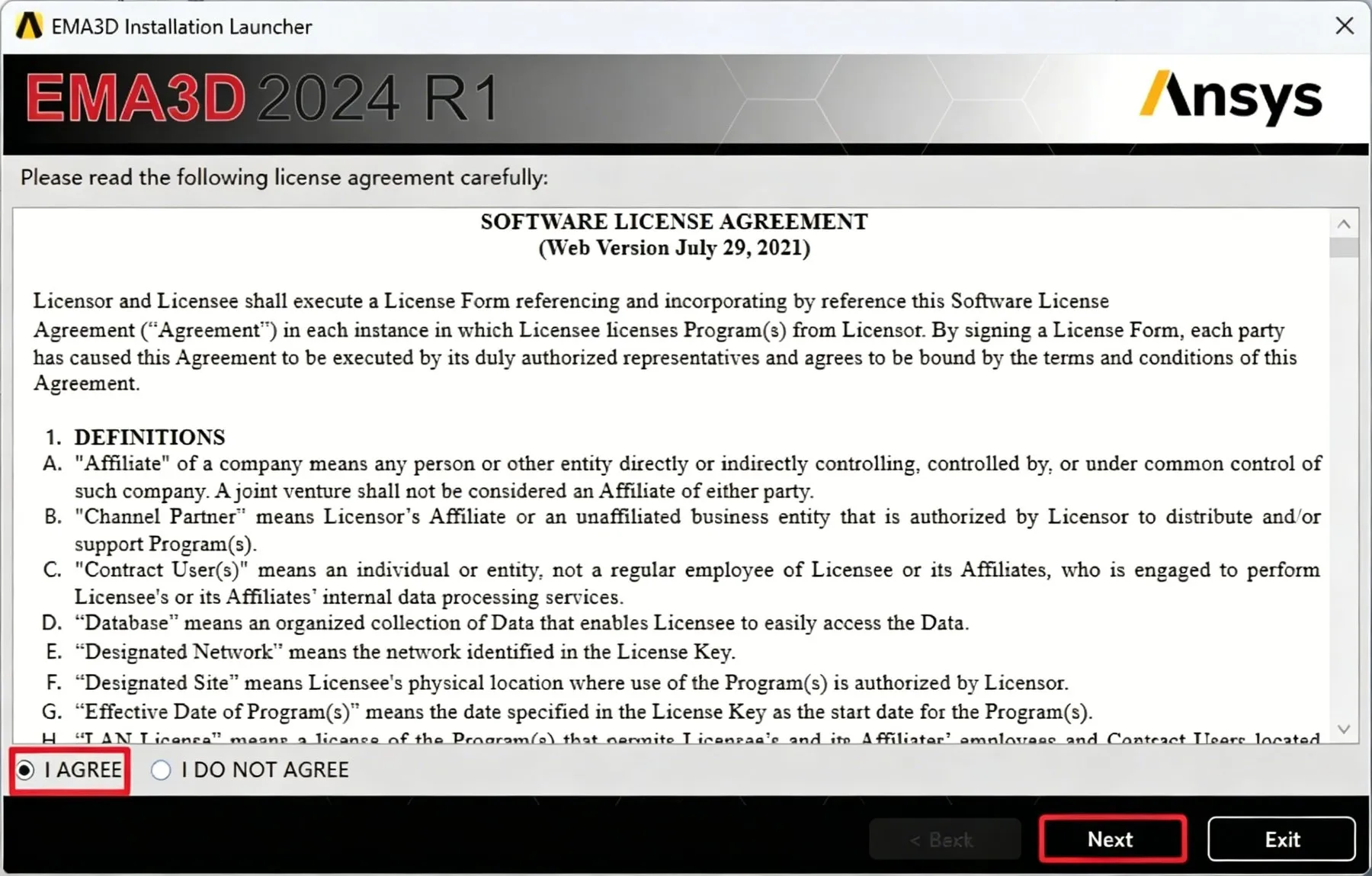Click the Exit button

tap(1281, 839)
